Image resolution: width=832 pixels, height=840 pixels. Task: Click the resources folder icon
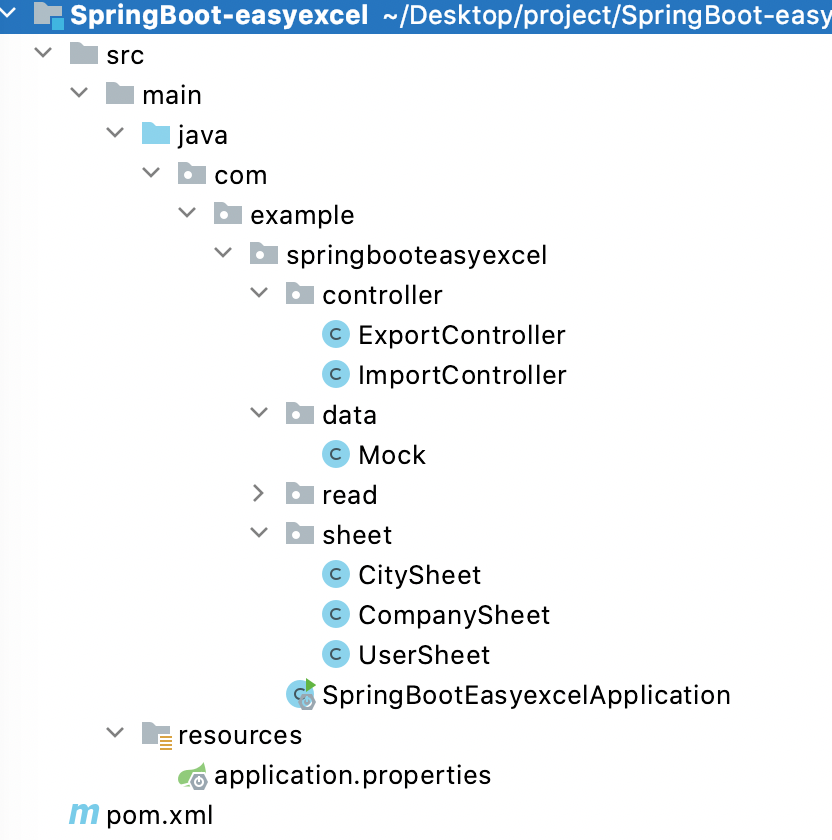coord(156,735)
